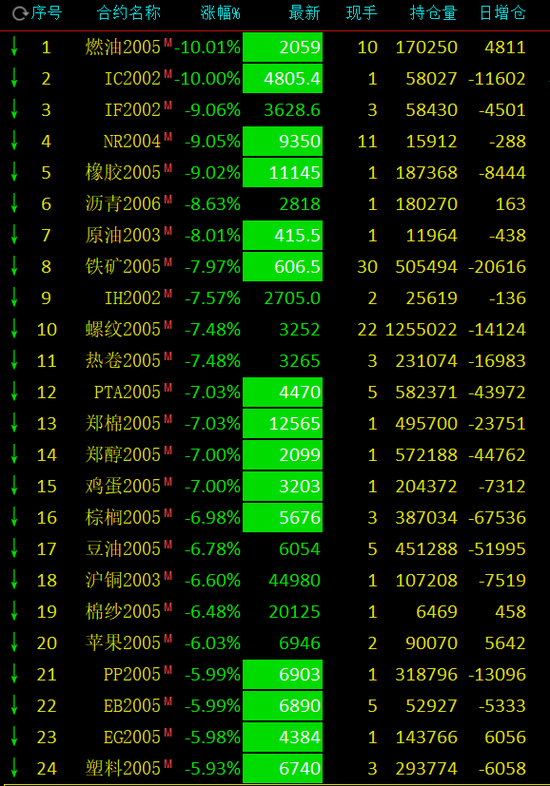Viewport: 550px width, 786px height.
Task: Click the red M marker beside 塑料2005
Action: pyautogui.click(x=167, y=764)
